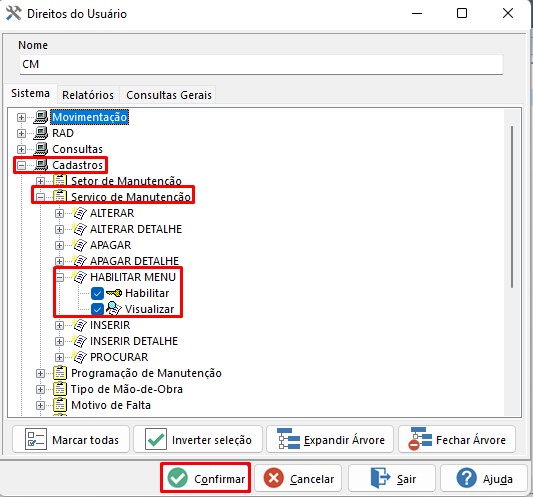Collapse the Serviço de Manutenção node
Viewport: 533px width, 497px height.
40,197
